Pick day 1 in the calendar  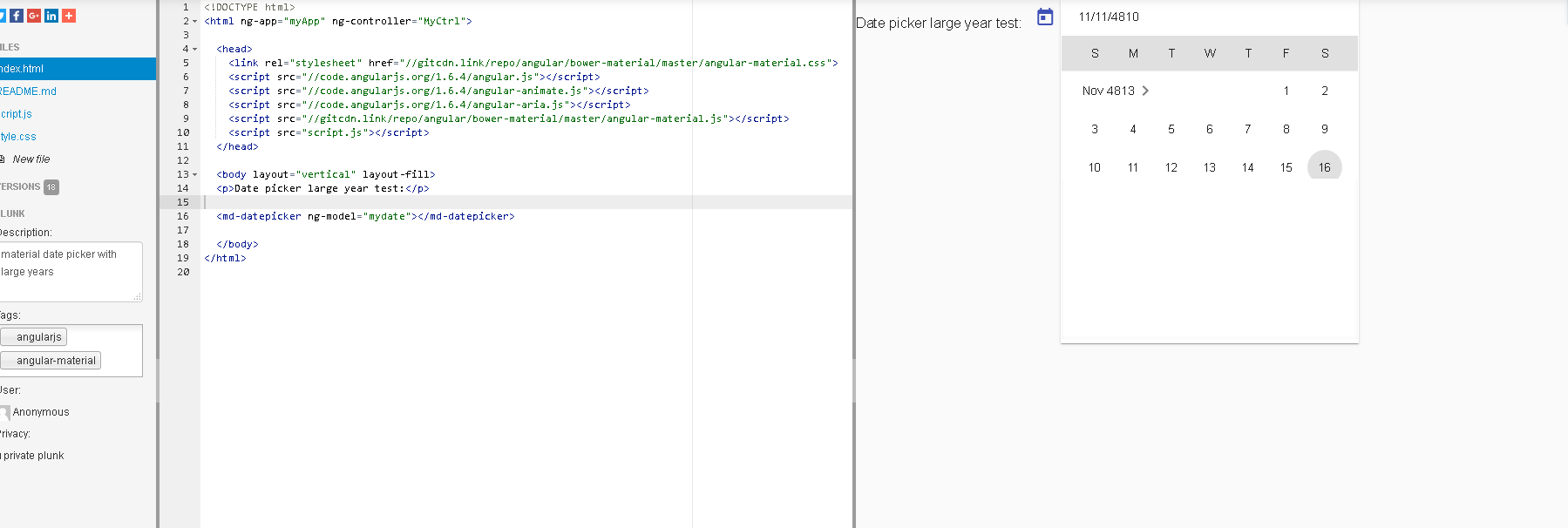coord(1286,91)
